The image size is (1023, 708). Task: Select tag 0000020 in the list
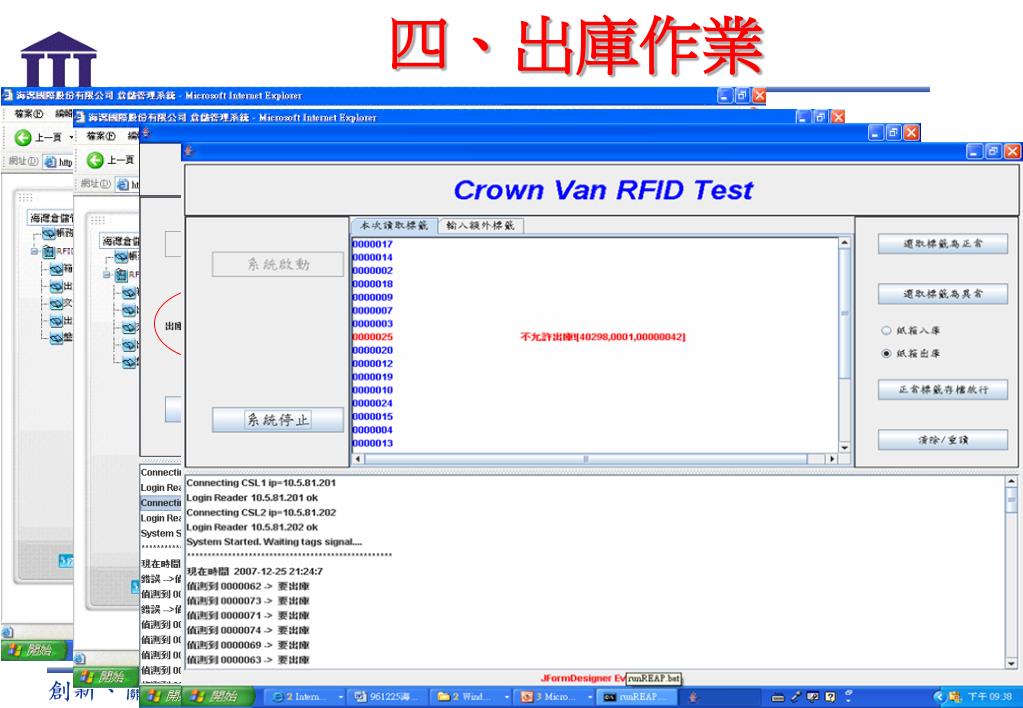click(x=373, y=350)
